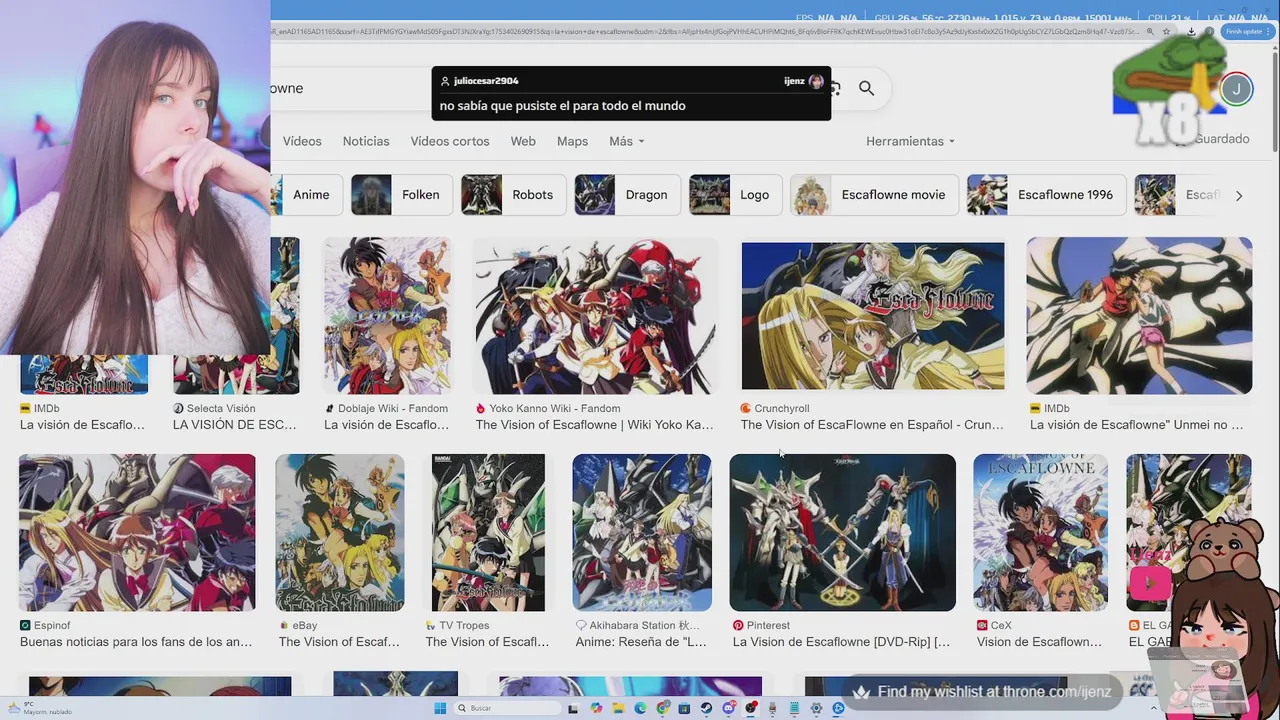The width and height of the screenshot is (1280, 720).
Task: Open the Google account avatar J
Action: coord(1236,89)
